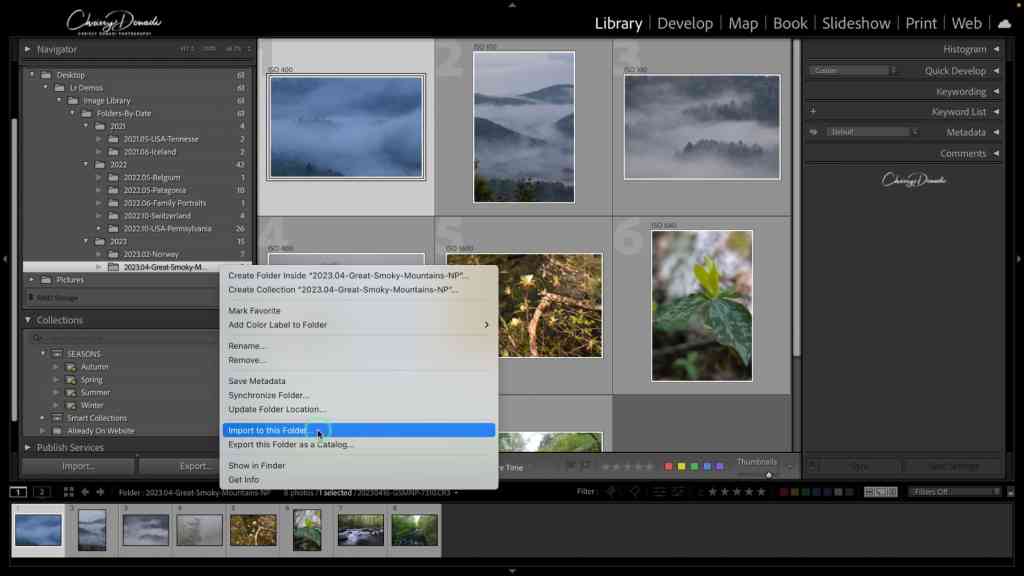This screenshot has width=1024, height=576.
Task: Filter by flagged status icon
Action: (x=611, y=492)
